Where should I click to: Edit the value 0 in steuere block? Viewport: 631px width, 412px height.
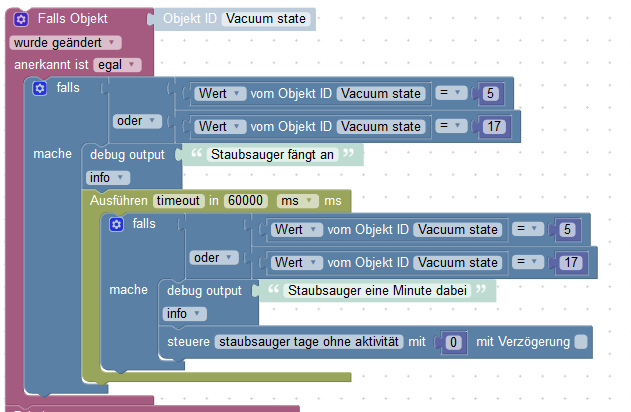[454, 342]
